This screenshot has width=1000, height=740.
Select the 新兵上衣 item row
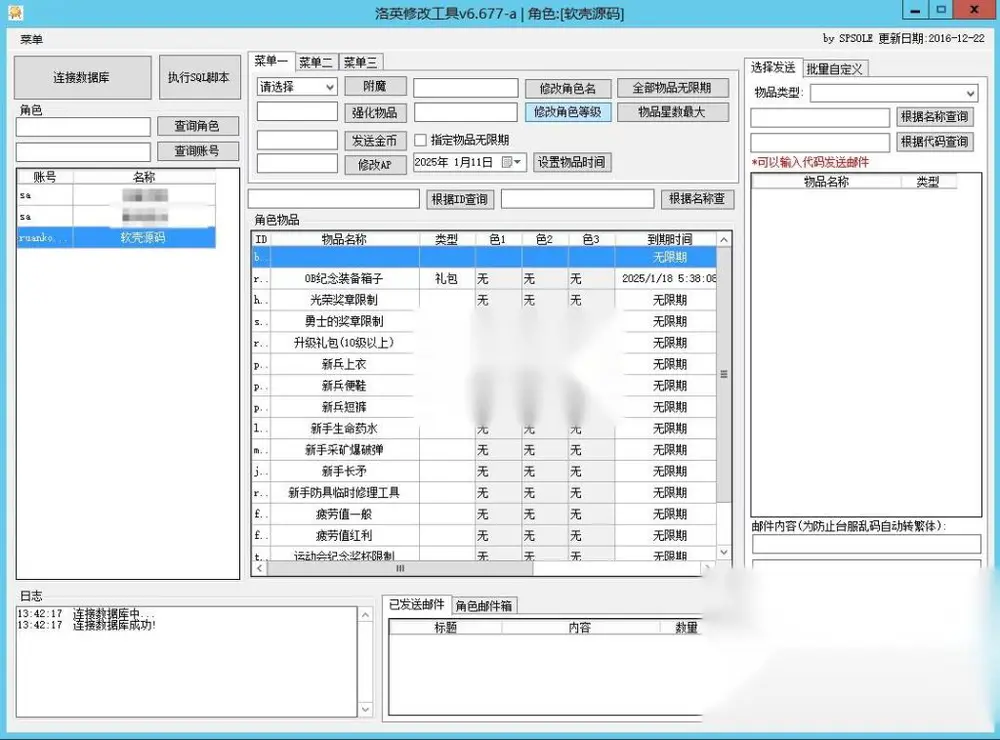tap(485, 364)
